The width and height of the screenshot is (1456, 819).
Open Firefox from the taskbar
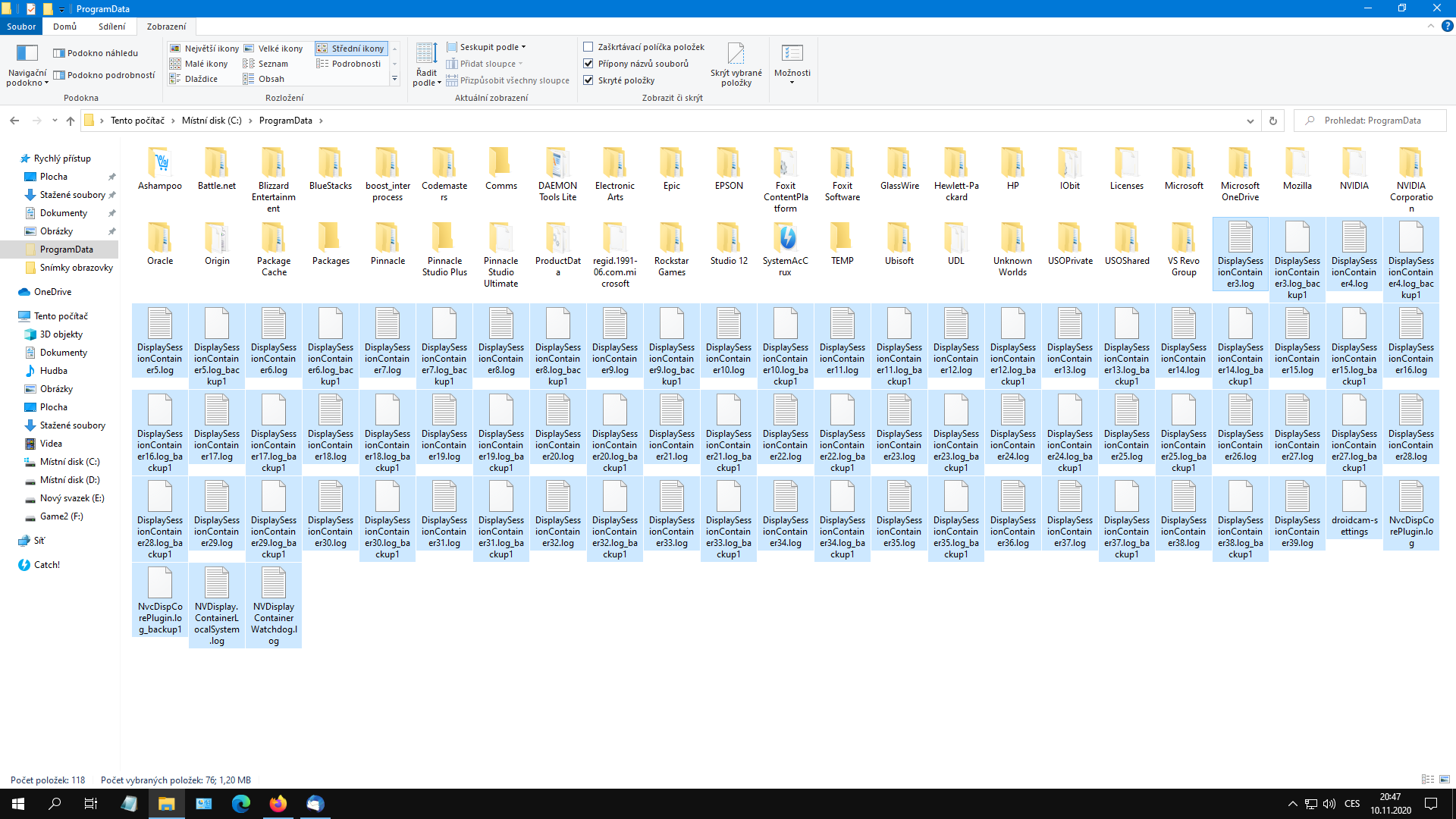278,804
